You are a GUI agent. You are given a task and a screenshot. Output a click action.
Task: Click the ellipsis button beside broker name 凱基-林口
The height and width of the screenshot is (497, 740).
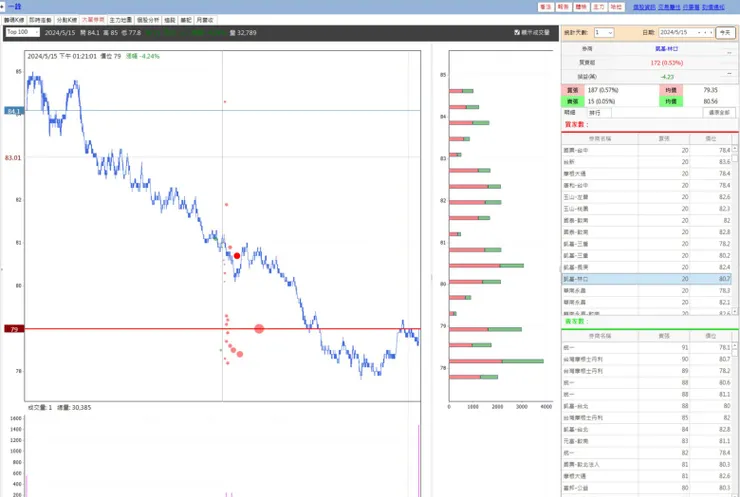click(729, 52)
